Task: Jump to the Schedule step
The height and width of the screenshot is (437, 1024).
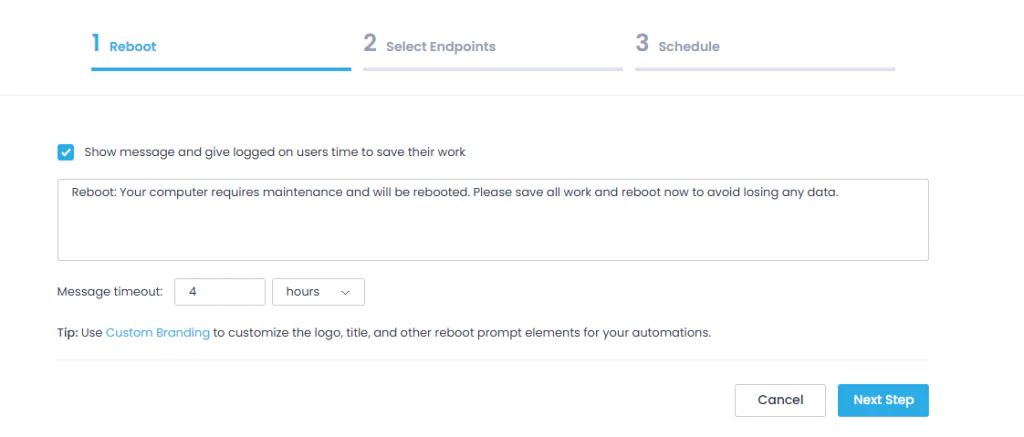Action: coord(689,47)
